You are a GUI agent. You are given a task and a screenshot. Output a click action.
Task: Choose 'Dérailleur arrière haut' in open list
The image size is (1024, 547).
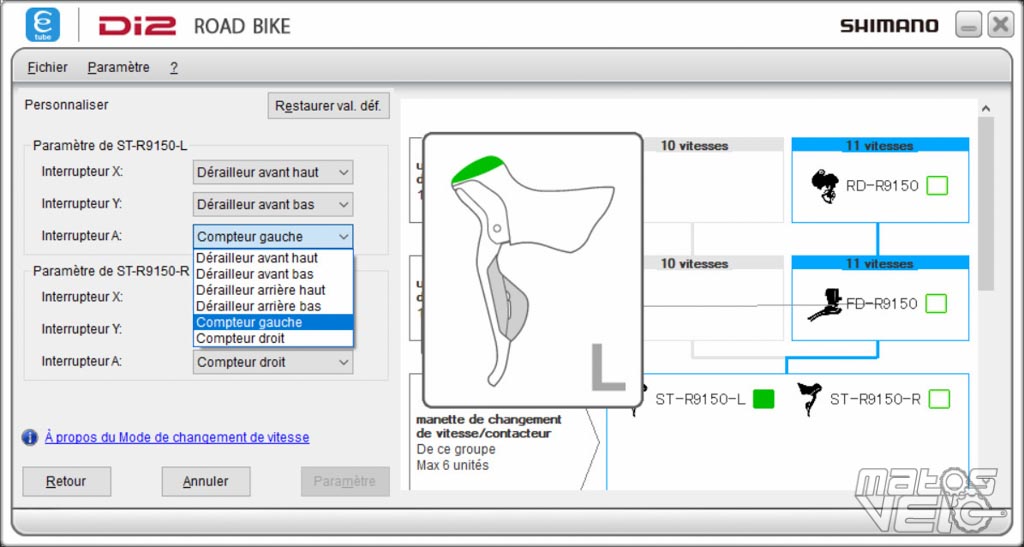(273, 290)
